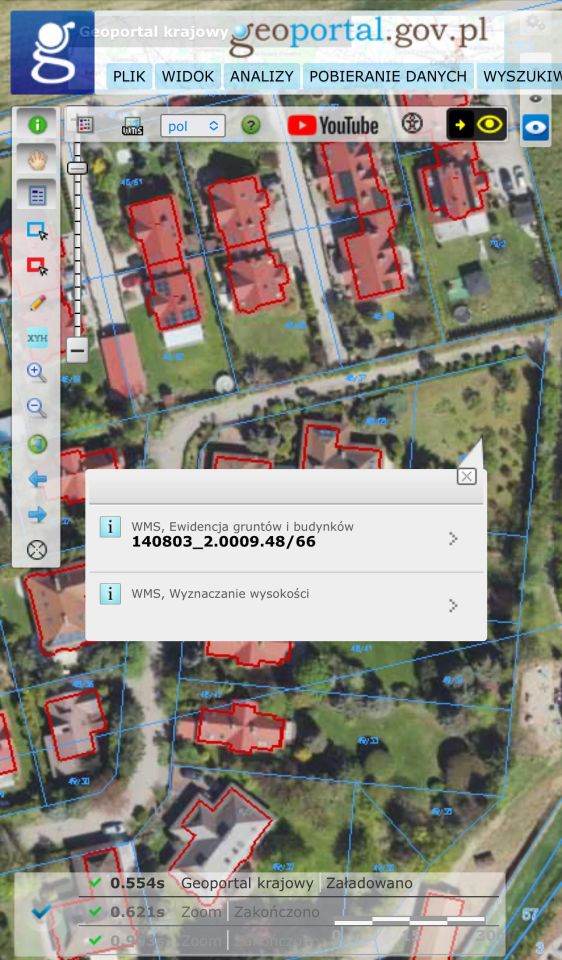Click the magnifier zoom out tool
The height and width of the screenshot is (960, 562).
[x=37, y=408]
